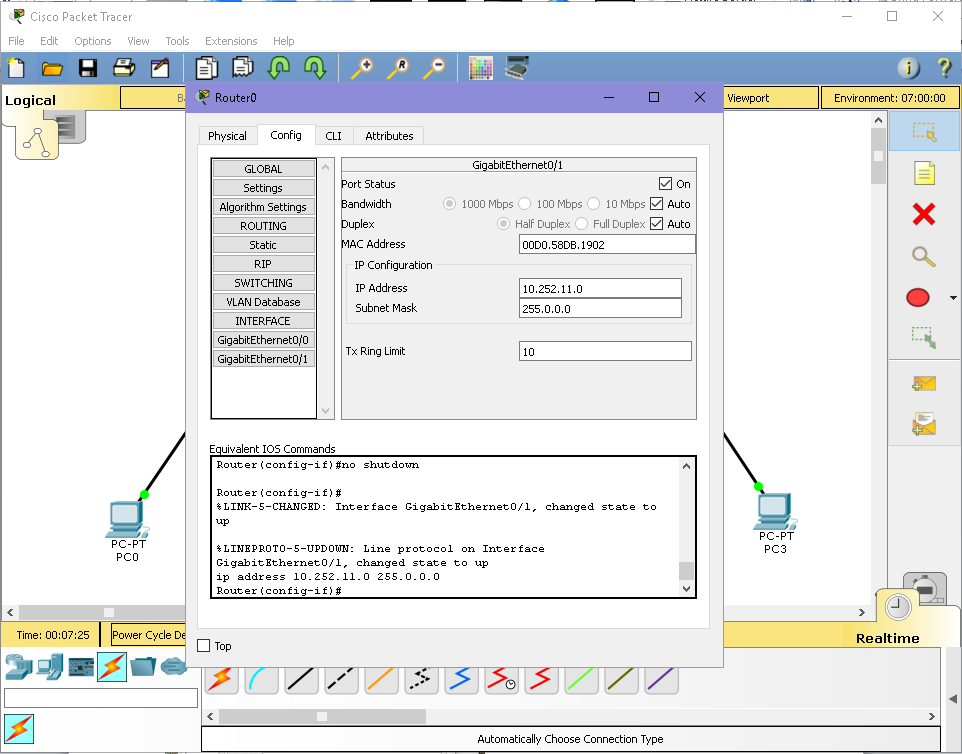Screen dimensions: 962x754
Task: Redo with the green right arrow
Action: click(315, 67)
